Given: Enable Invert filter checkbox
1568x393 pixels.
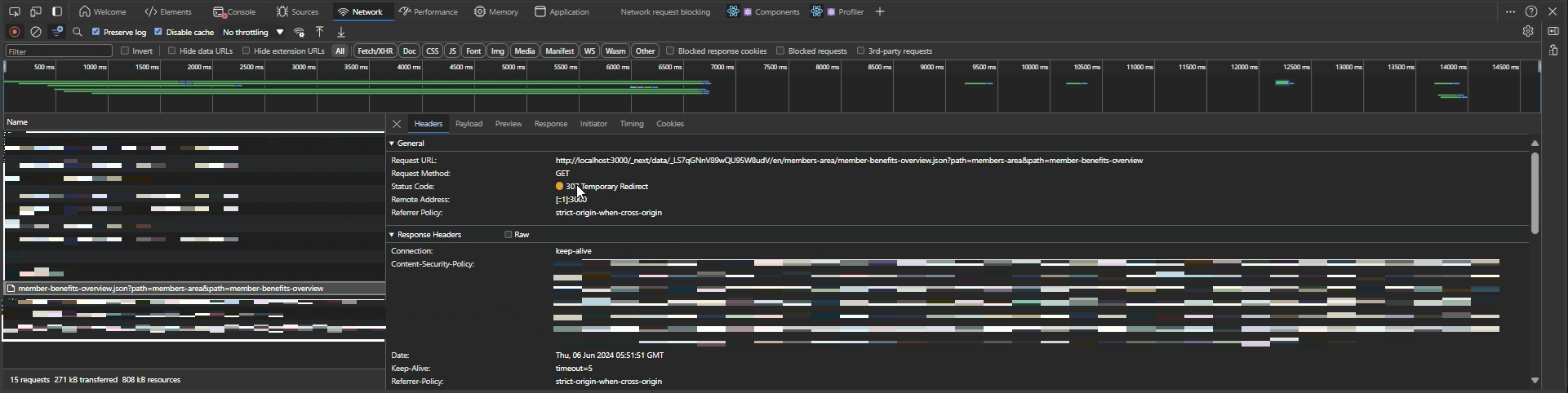Looking at the screenshot, I should (x=125, y=51).
